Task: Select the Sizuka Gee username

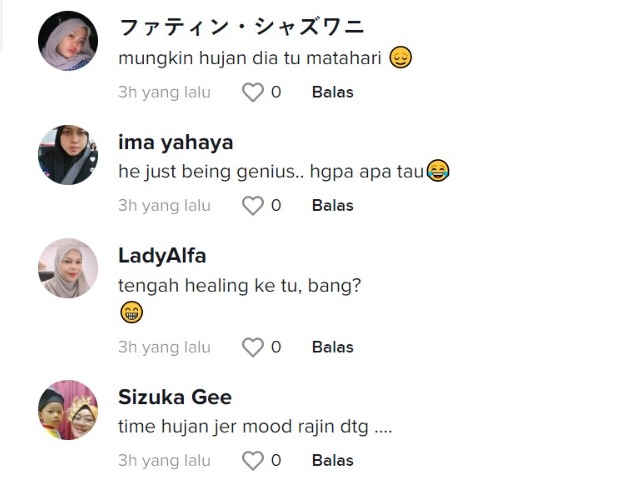Action: 175,398
